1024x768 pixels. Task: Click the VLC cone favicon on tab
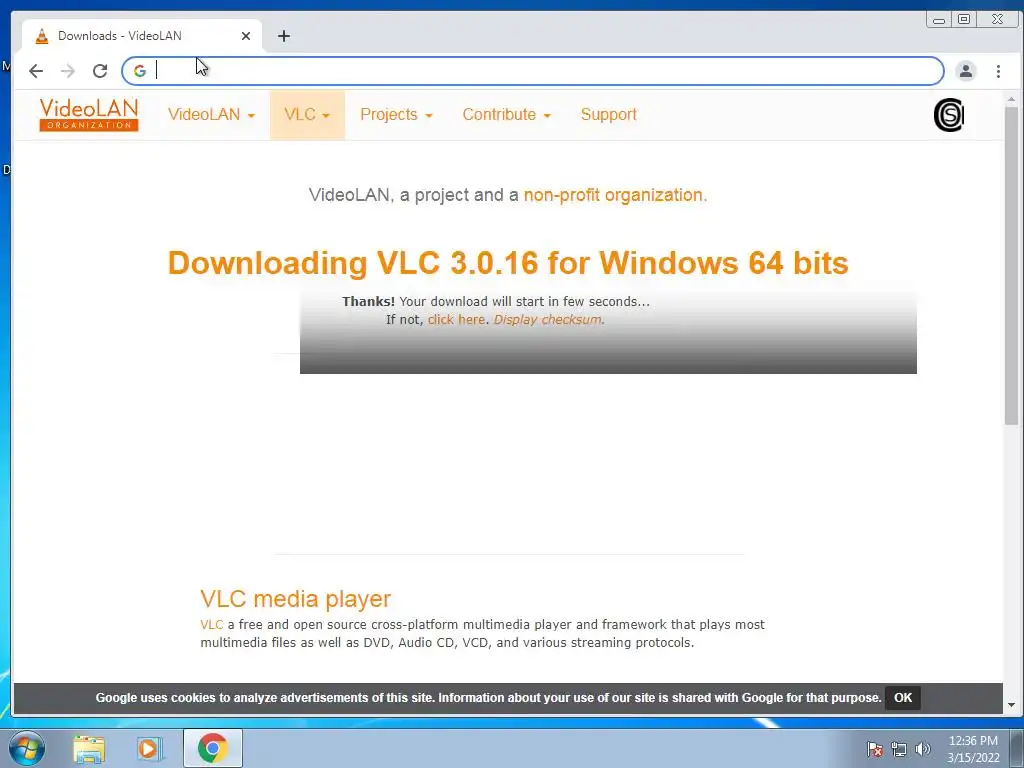(42, 36)
